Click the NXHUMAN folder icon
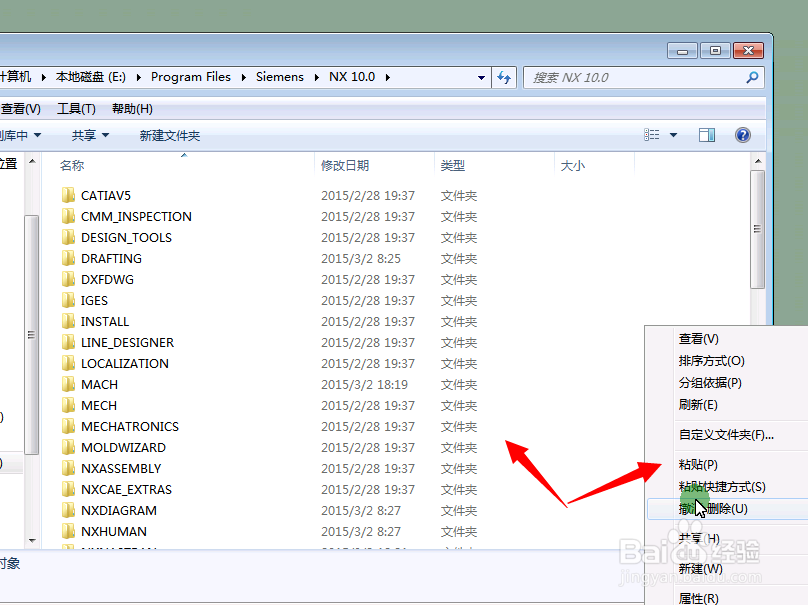The image size is (808, 605). coord(68,531)
